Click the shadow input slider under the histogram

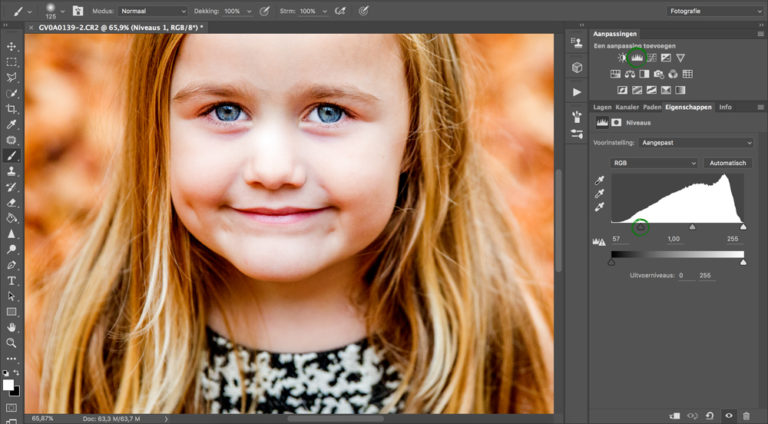[x=641, y=227]
